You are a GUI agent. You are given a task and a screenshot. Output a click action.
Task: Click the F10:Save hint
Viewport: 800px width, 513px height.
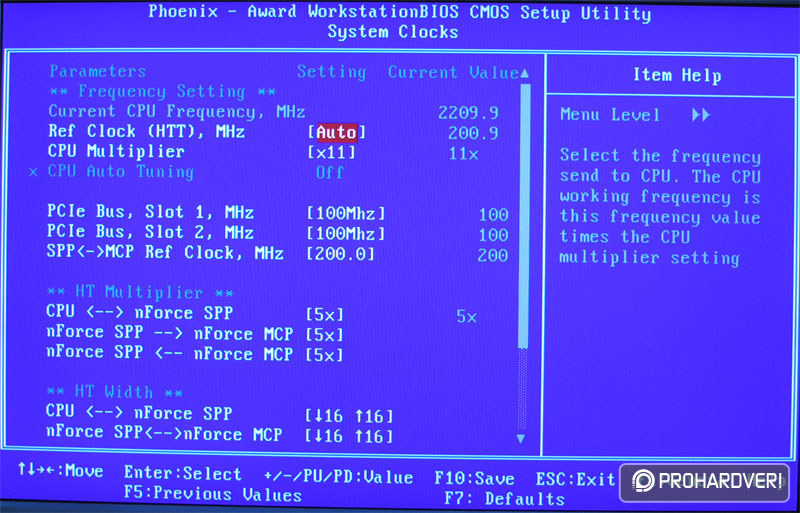point(474,479)
